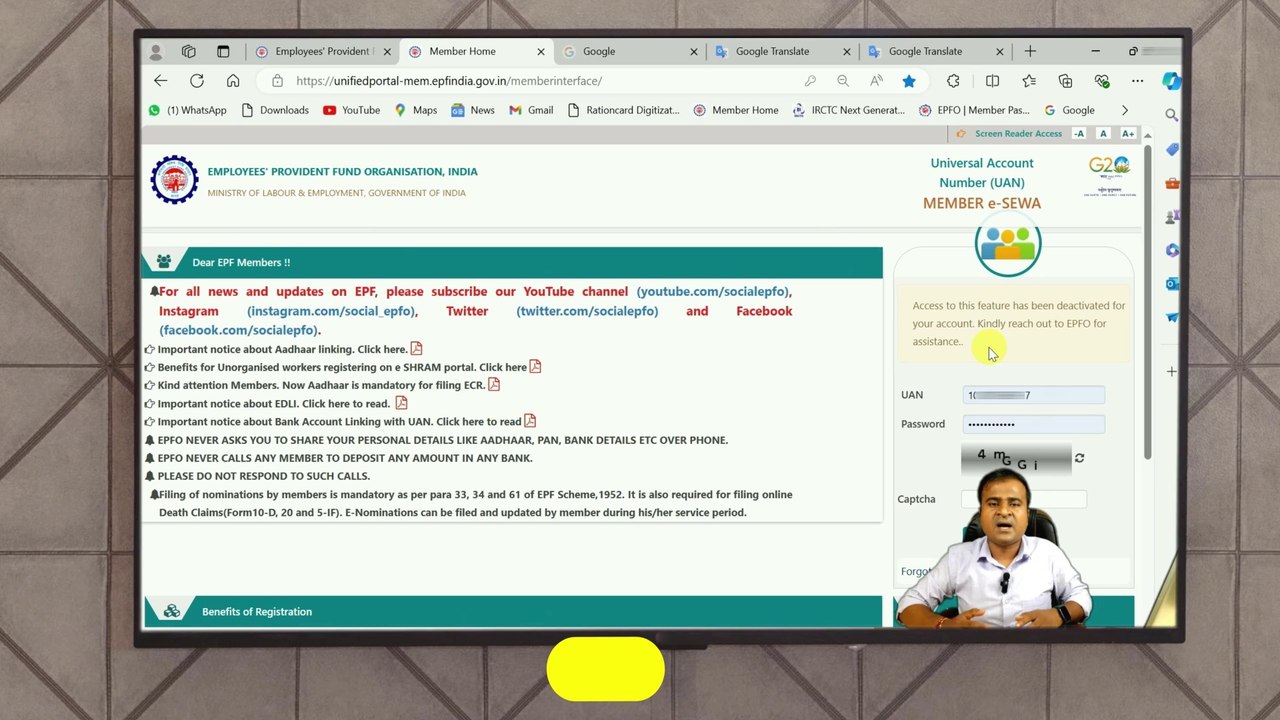Open the Favorites list icon
This screenshot has width=1280, height=720.
1029,81
